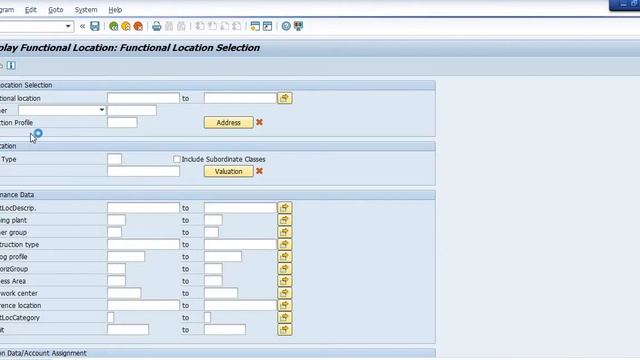
Task: Click the Catalog profile from field
Action: click(x=126, y=257)
